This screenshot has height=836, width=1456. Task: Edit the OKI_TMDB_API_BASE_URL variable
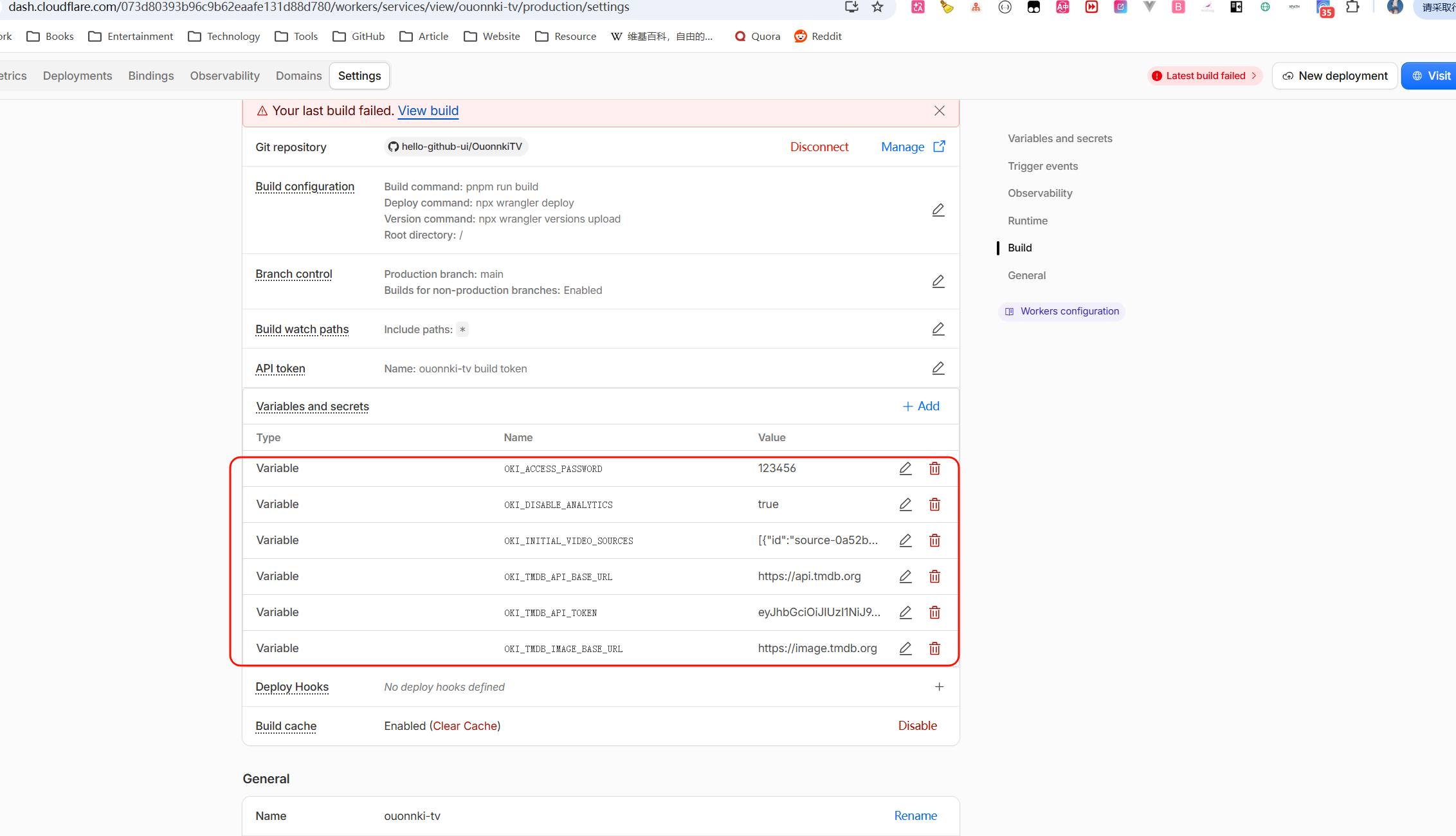(x=905, y=577)
